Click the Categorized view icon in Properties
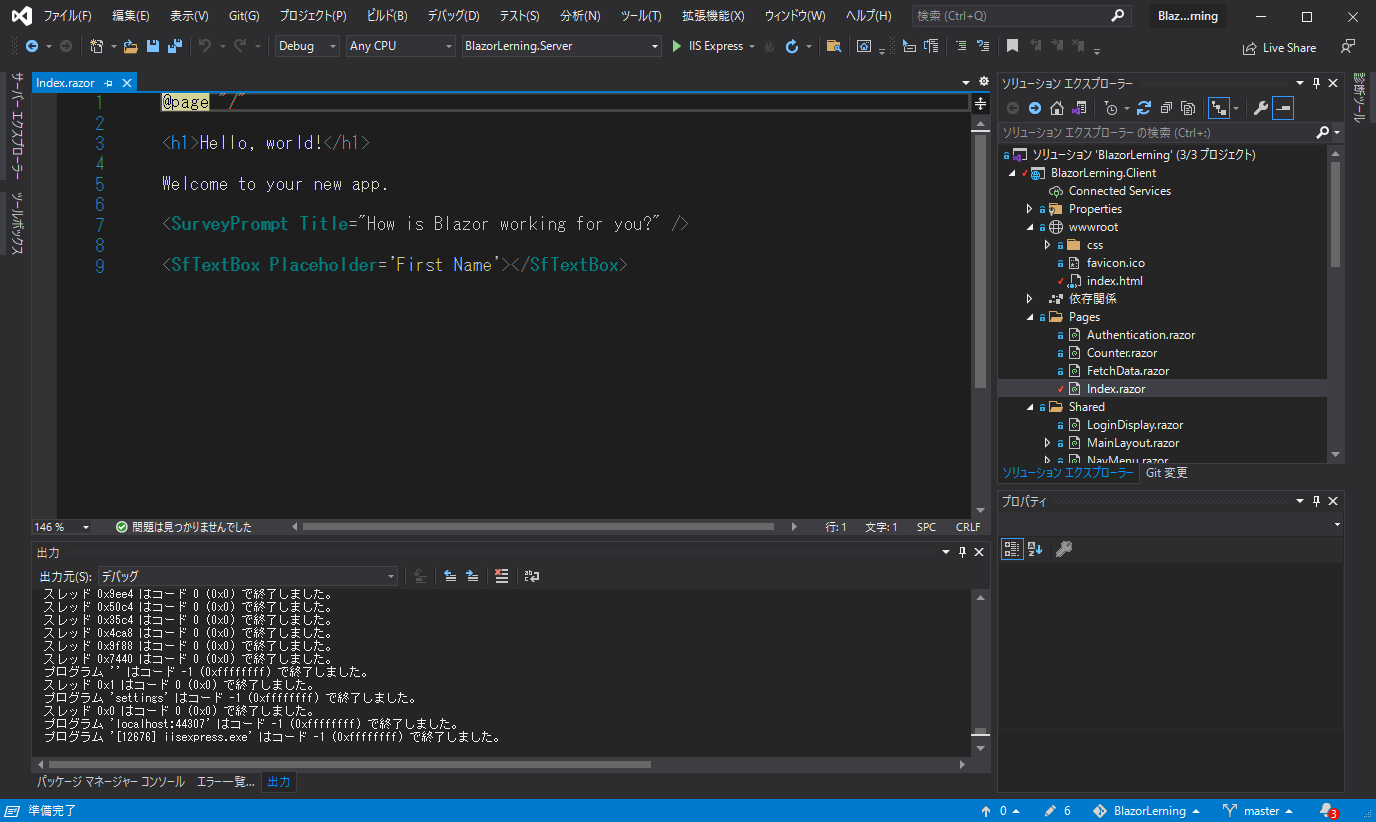This screenshot has width=1376, height=822. [1012, 548]
